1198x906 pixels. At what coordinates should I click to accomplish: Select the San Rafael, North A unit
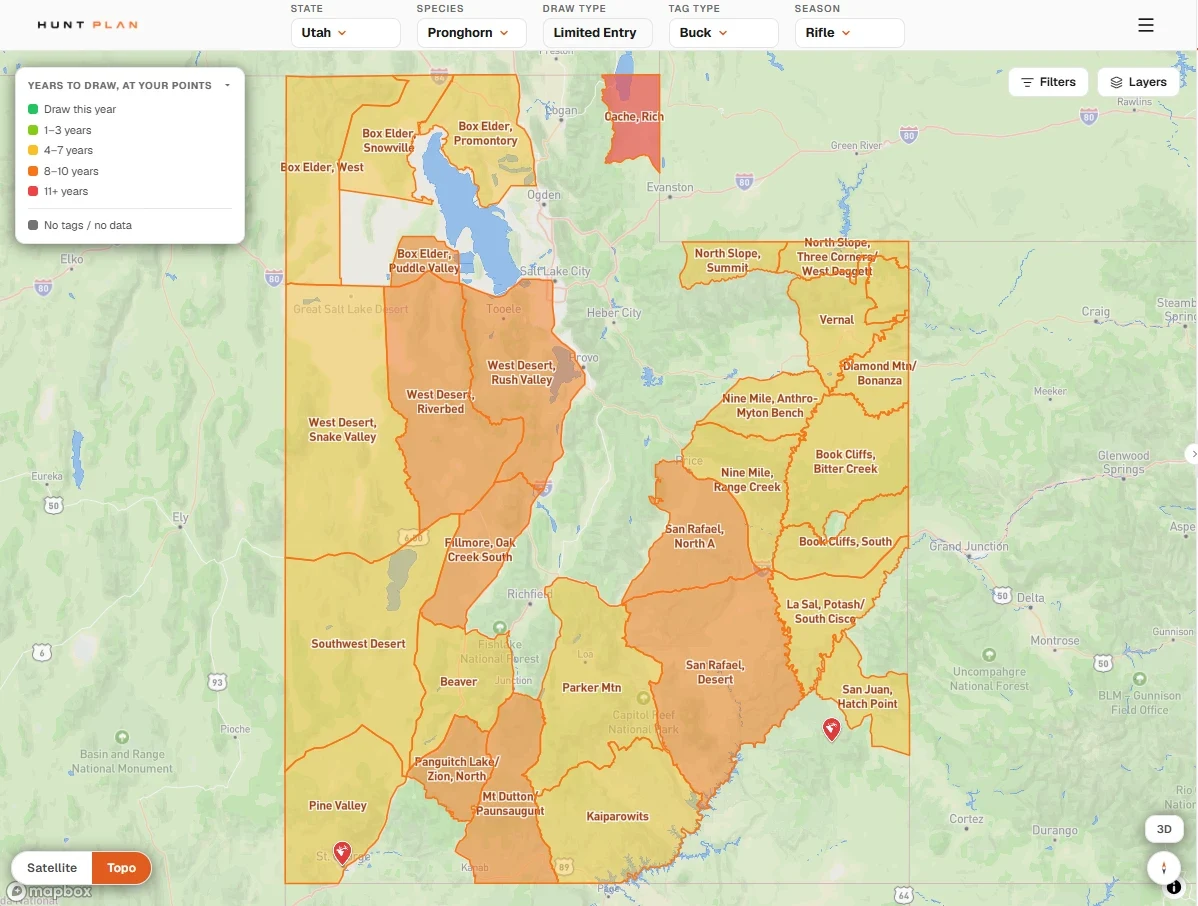pos(695,536)
